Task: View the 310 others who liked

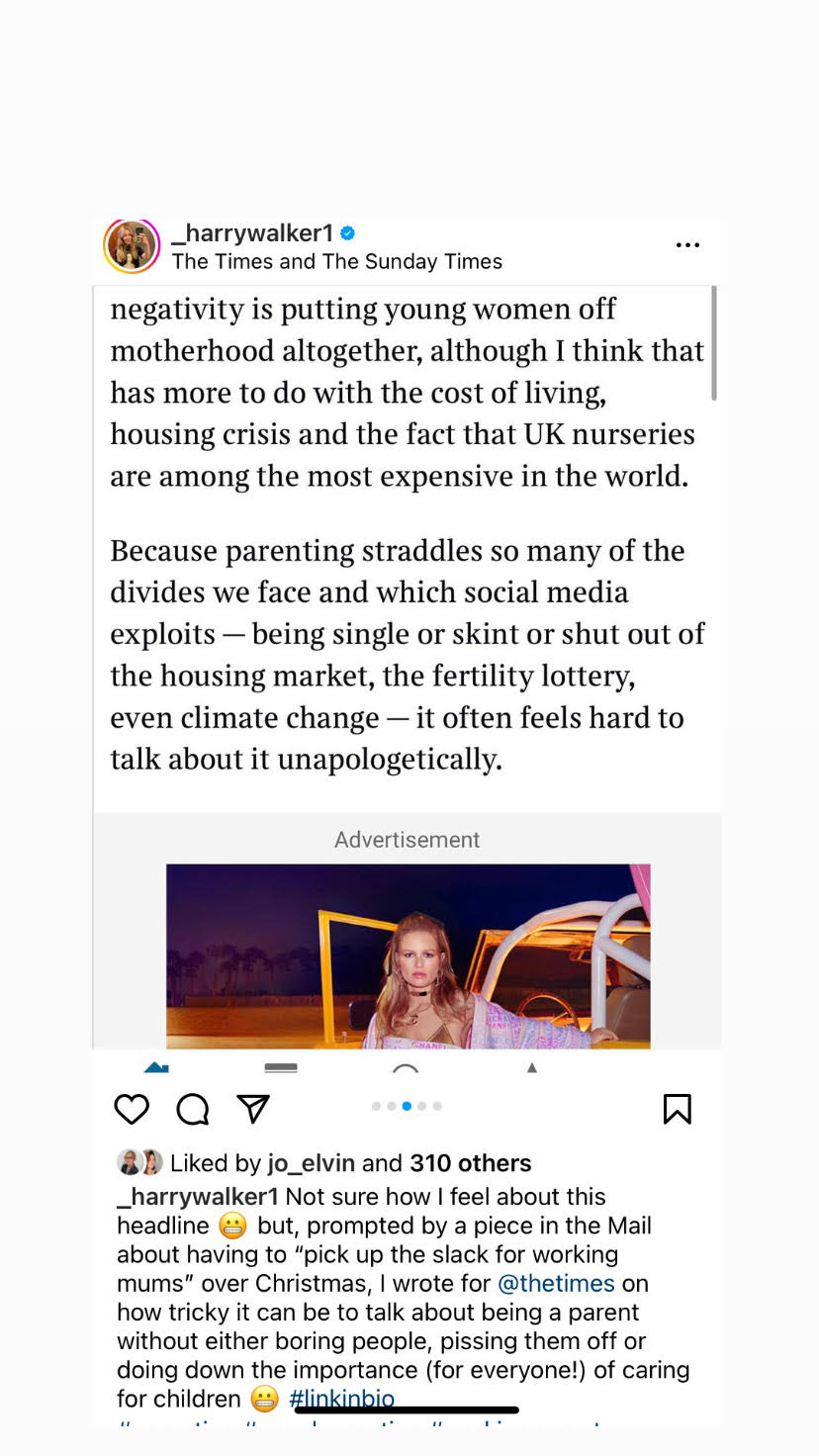Action: [470, 1163]
